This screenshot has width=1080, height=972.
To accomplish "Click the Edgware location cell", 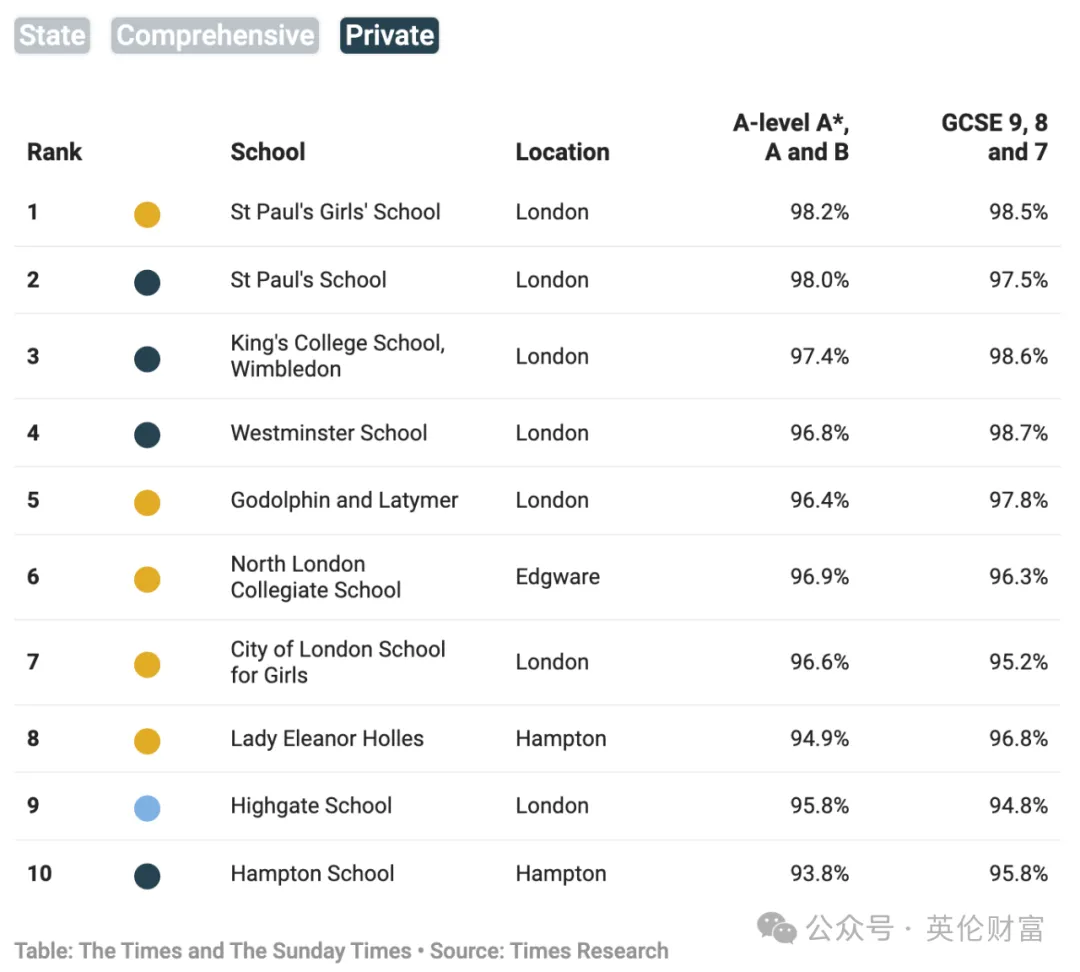I will 558,577.
